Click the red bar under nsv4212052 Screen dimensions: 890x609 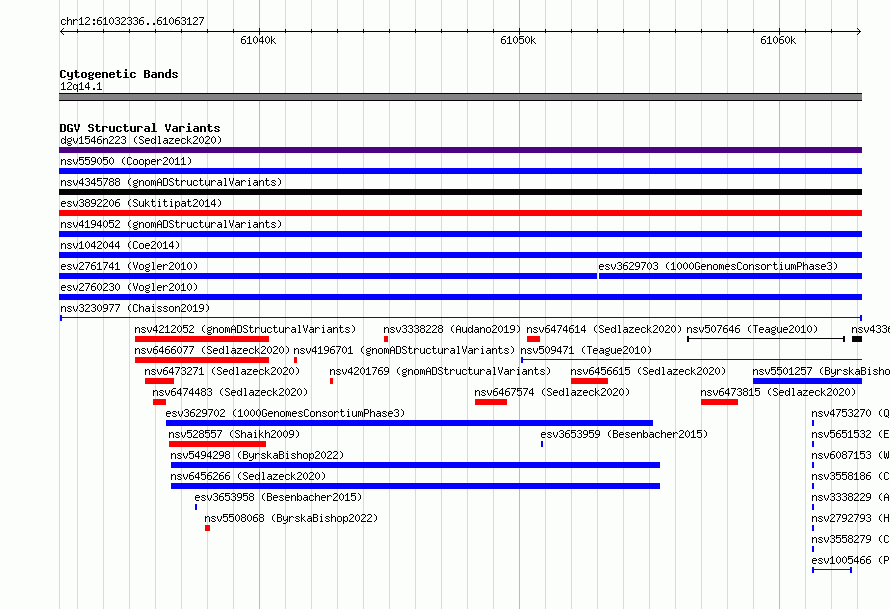click(202, 339)
